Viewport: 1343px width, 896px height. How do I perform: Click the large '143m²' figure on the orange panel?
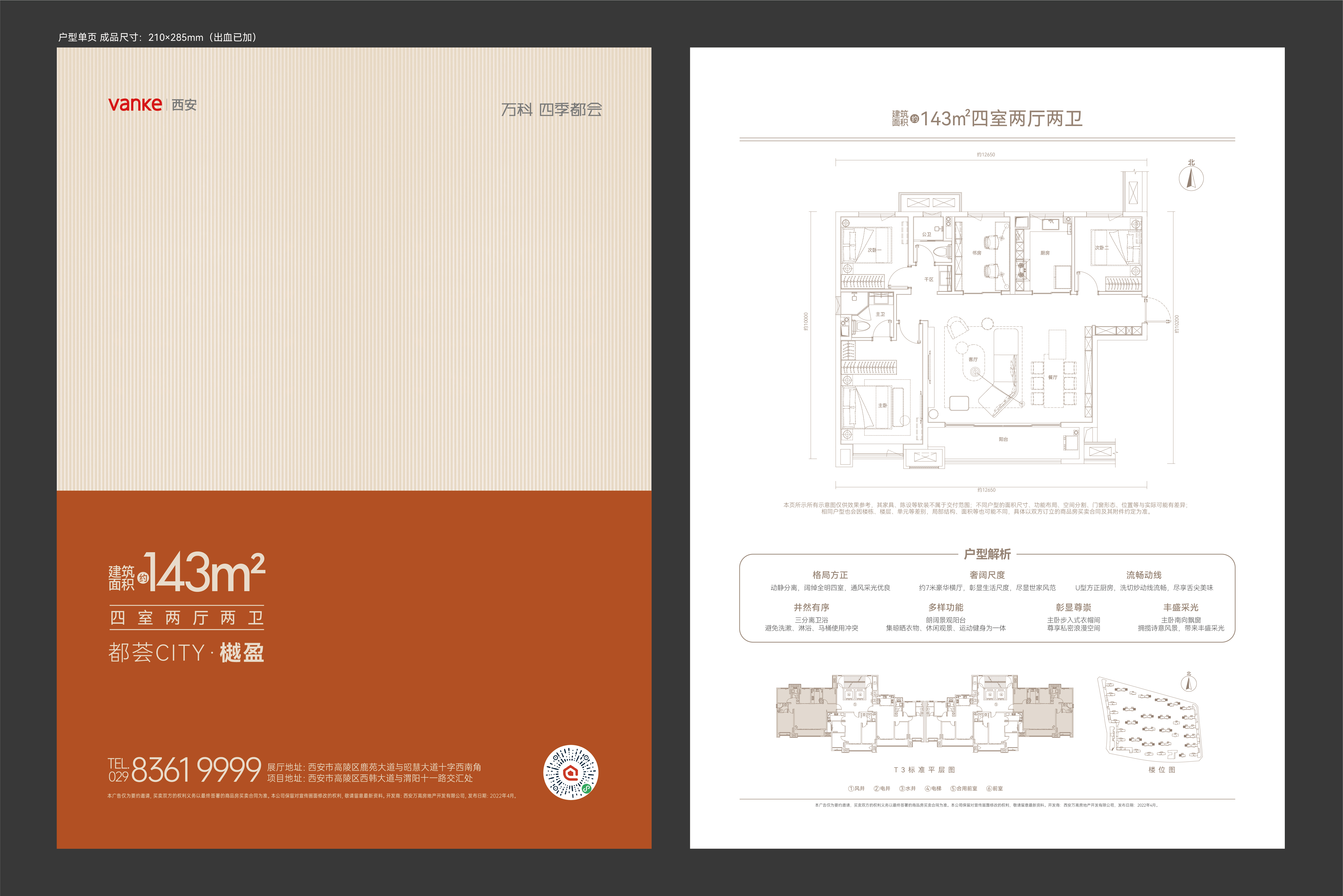coord(204,572)
